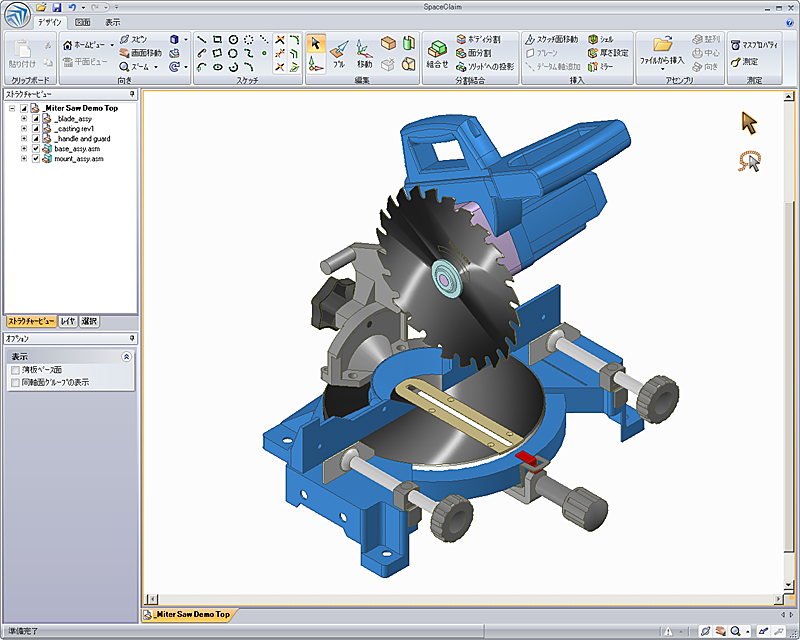Image resolution: width=800 pixels, height=640 pixels.
Task: Switch to the 表示 ribbon tab
Action: point(113,22)
